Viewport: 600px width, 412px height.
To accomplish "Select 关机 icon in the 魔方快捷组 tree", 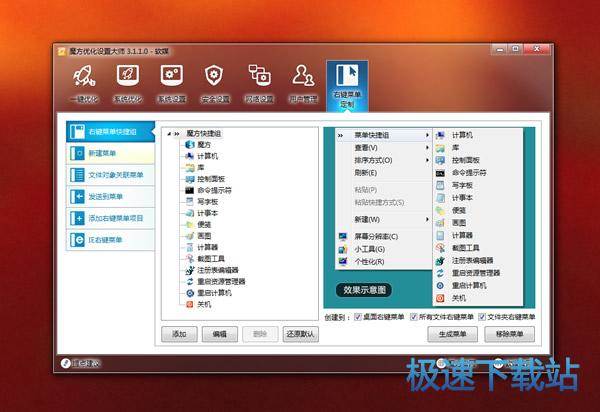I will click(190, 305).
